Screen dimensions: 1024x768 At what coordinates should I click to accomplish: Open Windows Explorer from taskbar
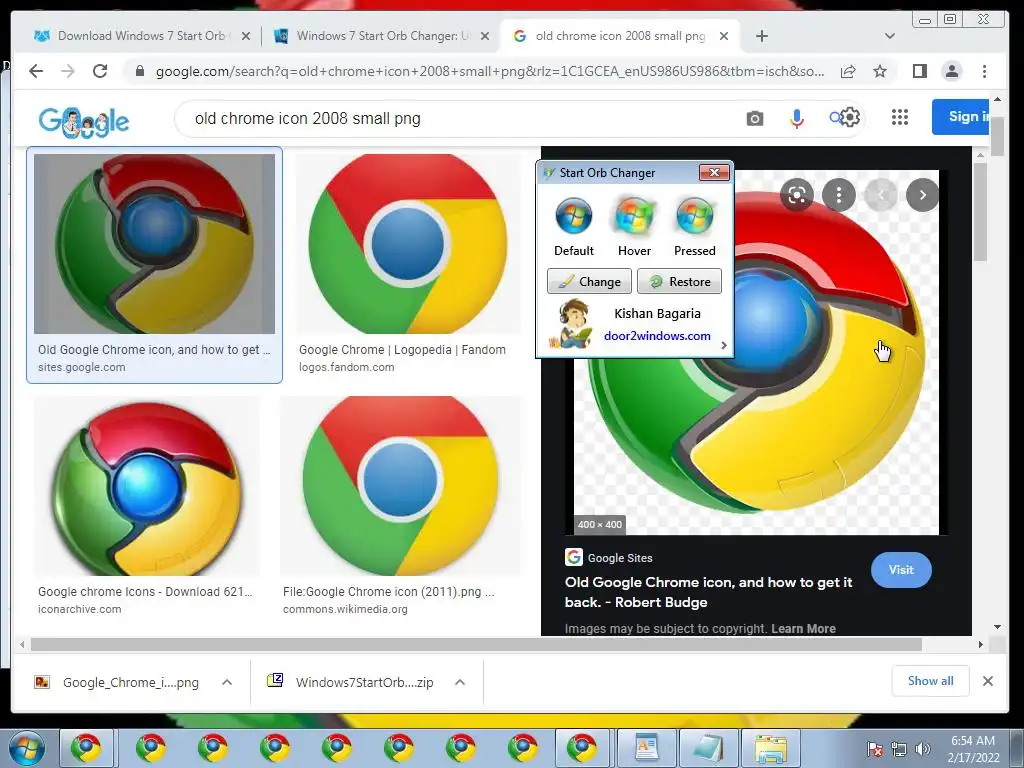770,748
